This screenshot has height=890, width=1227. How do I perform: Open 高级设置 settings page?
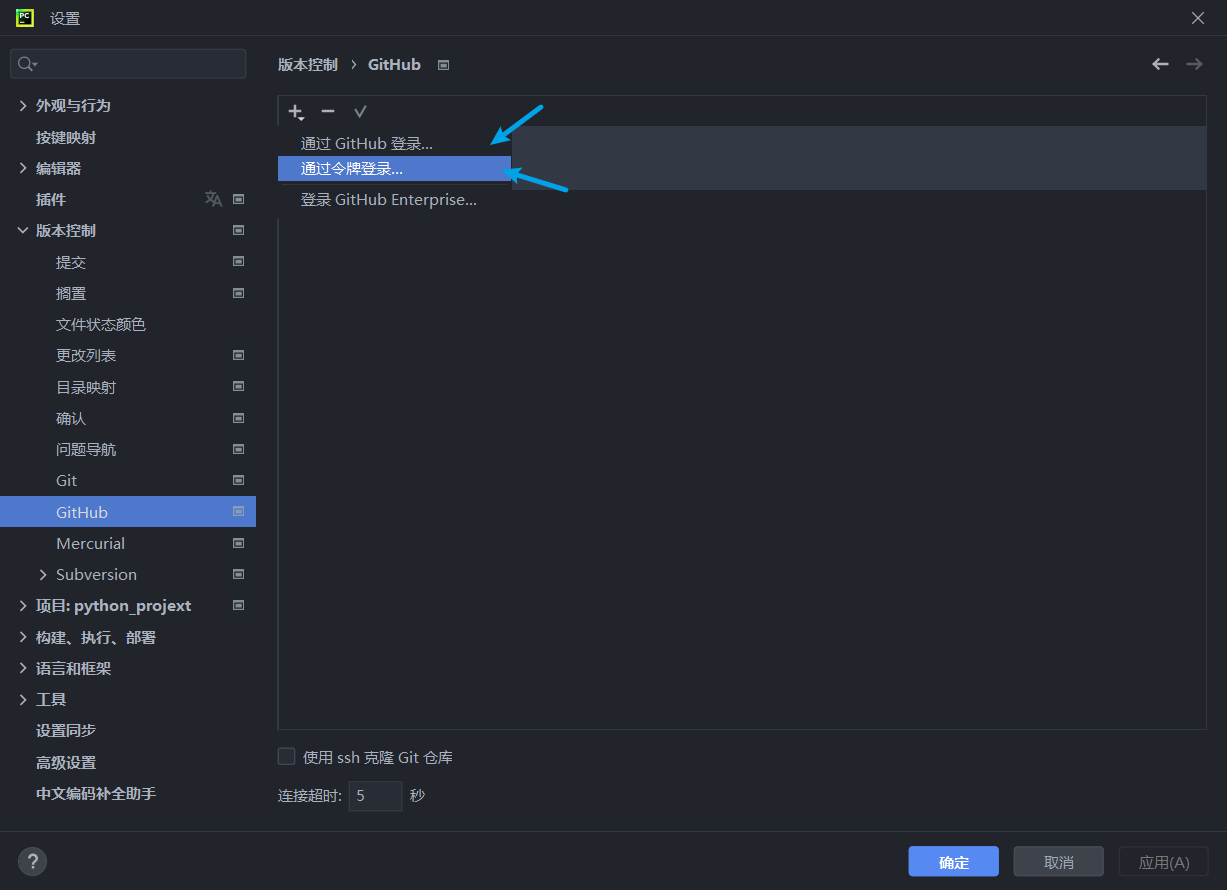[x=66, y=762]
